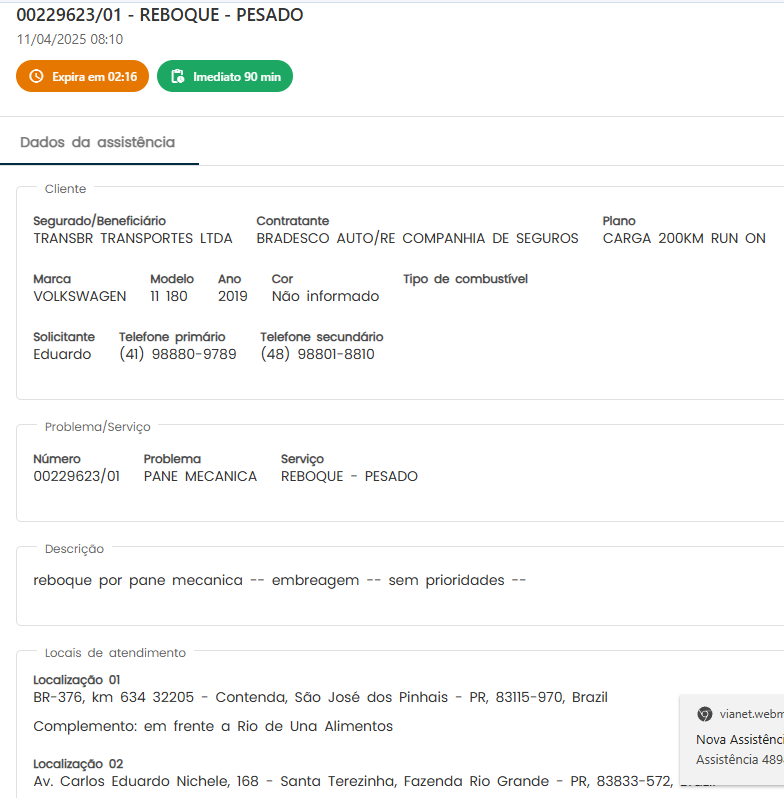Click secondary phone '(48) 98801-8810'
Image resolution: width=784 pixels, height=798 pixels.
pos(318,354)
